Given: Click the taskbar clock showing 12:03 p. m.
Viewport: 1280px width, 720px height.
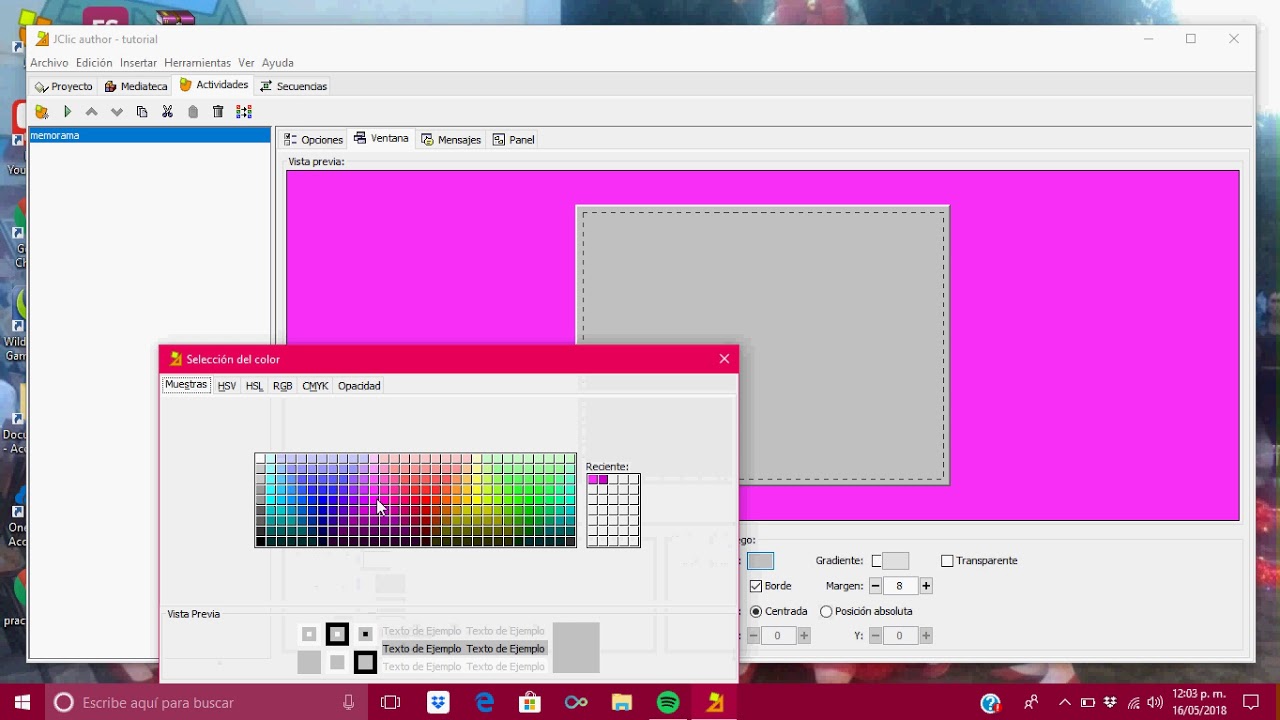Looking at the screenshot, I should click(x=1198, y=702).
